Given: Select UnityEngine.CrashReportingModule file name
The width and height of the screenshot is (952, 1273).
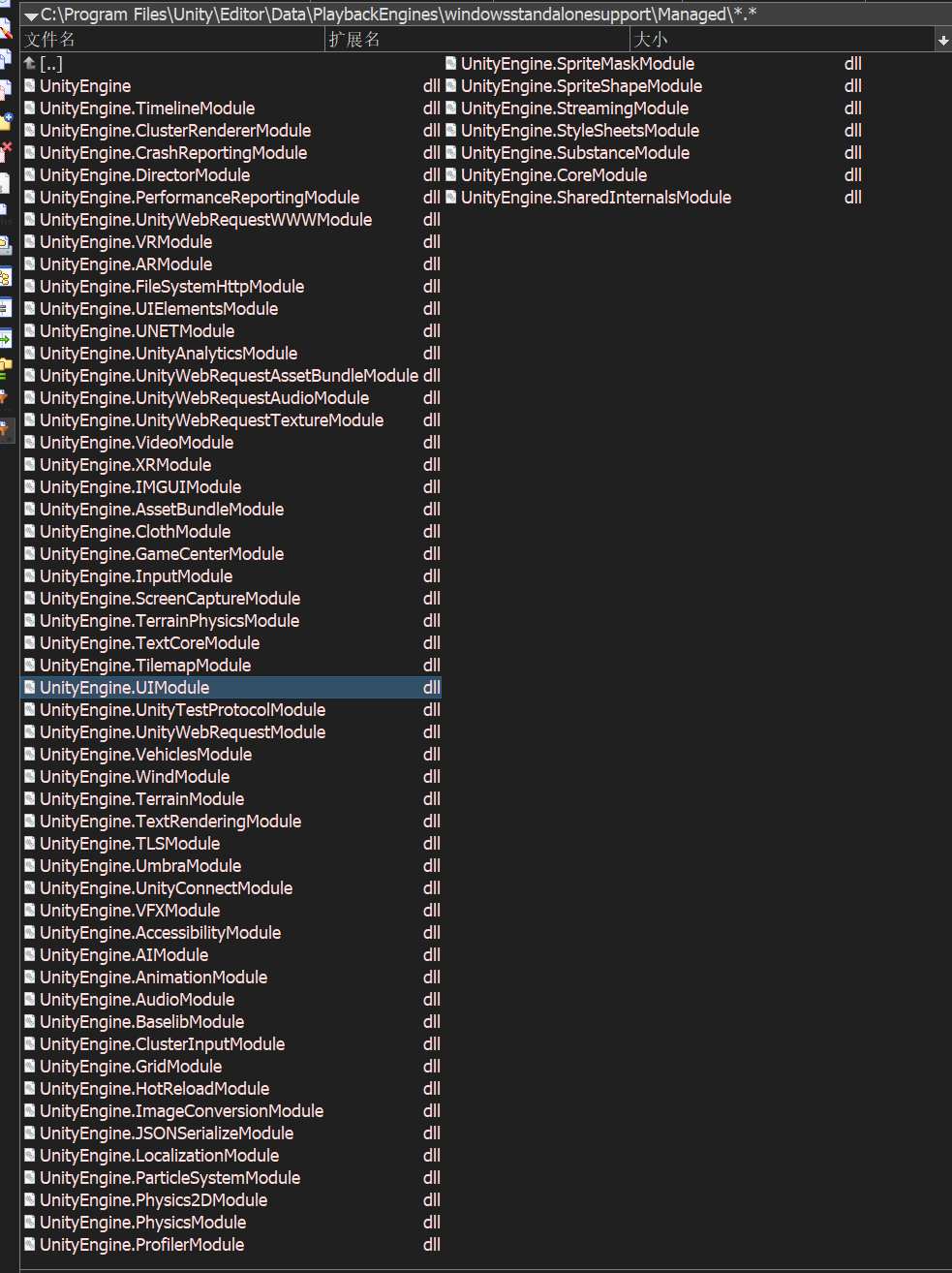Looking at the screenshot, I should [x=173, y=153].
